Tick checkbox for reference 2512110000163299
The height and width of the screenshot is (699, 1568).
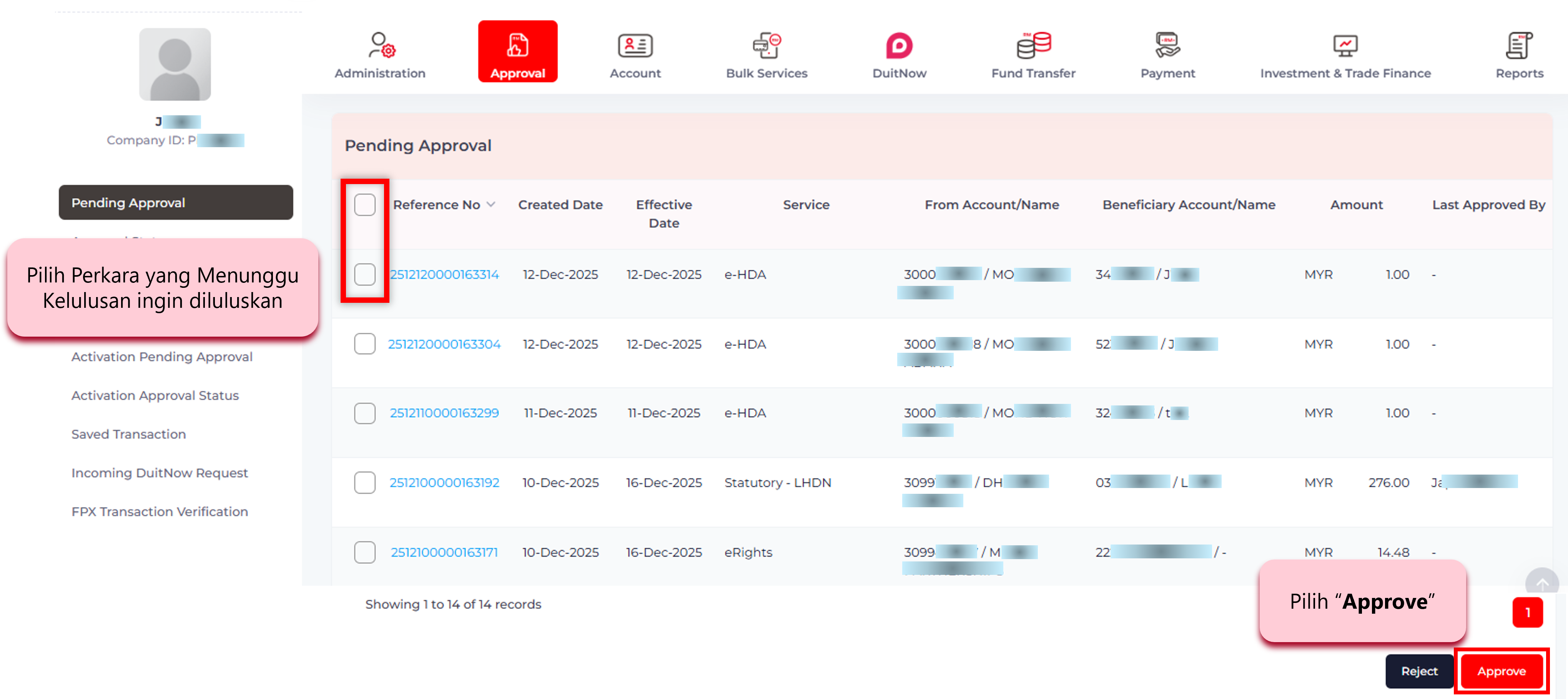coord(364,413)
